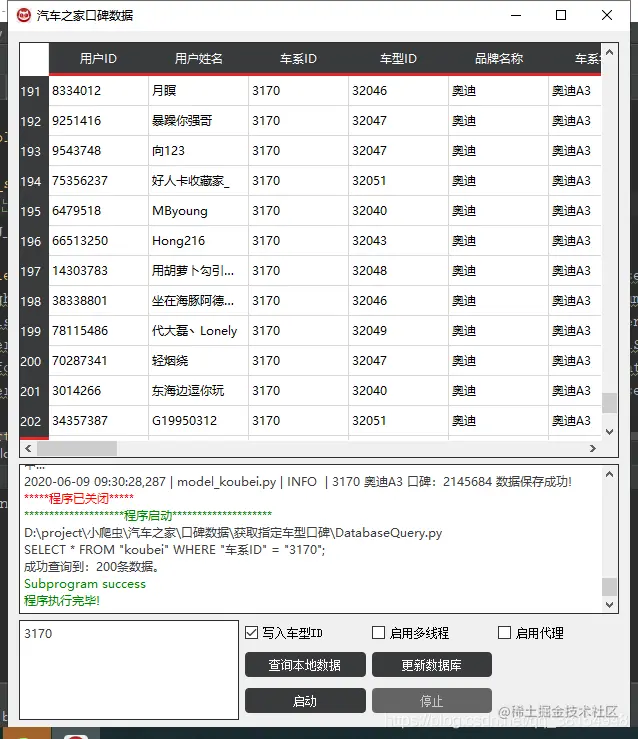Click cell with user ID 66513250
The height and width of the screenshot is (739, 638).
(98, 241)
